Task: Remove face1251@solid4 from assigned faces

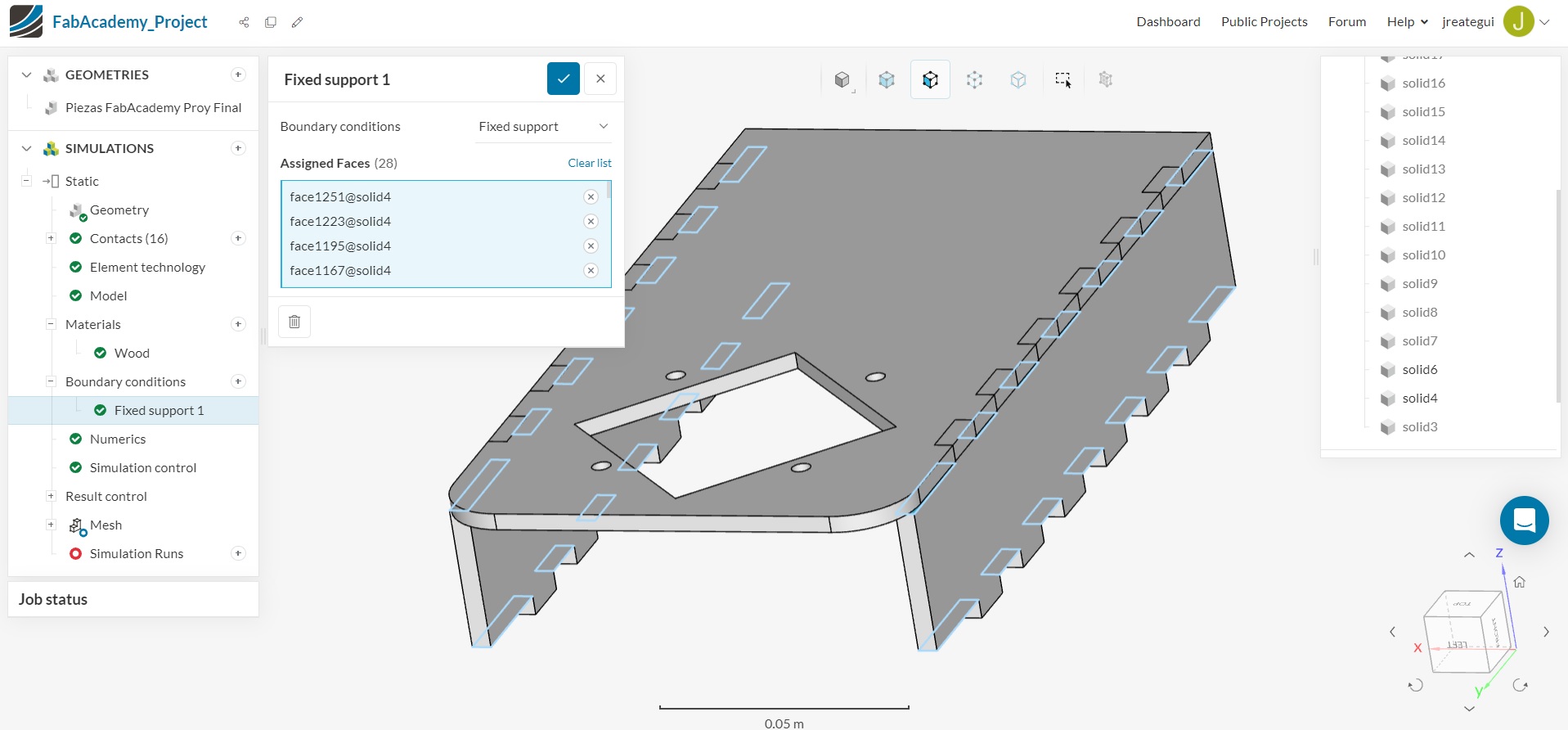Action: (591, 196)
